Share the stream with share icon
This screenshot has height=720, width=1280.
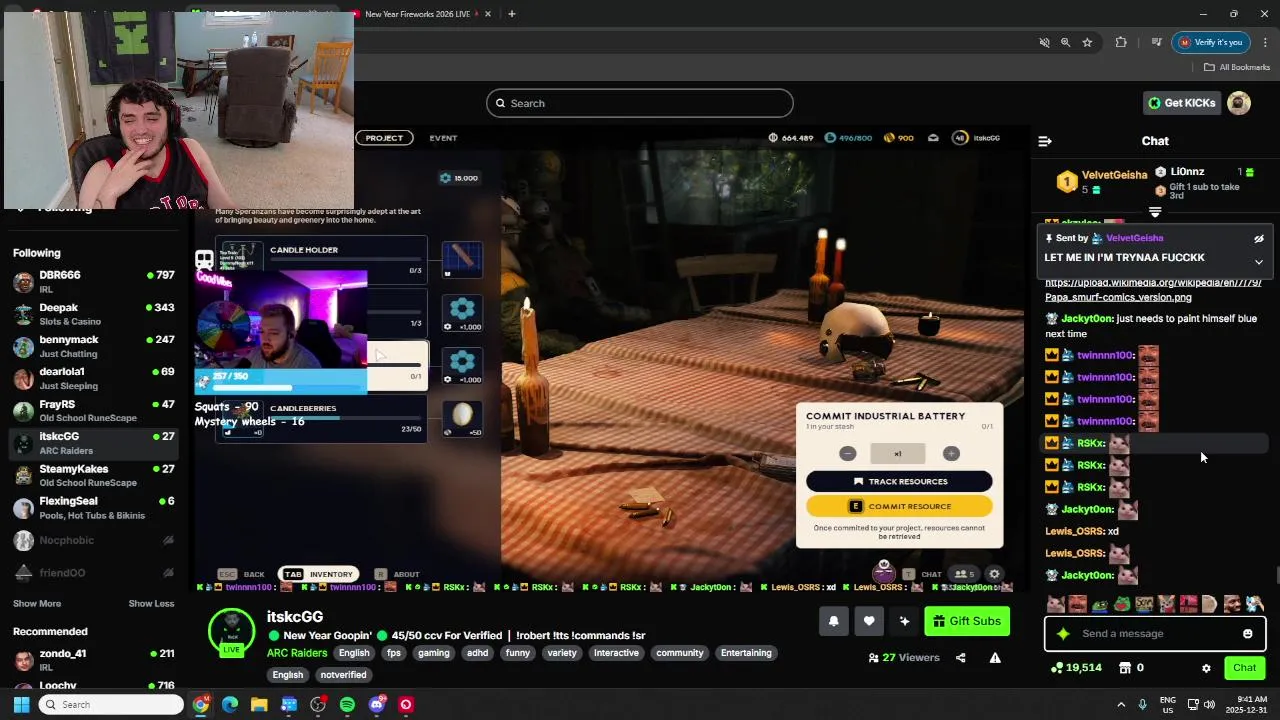(x=961, y=658)
